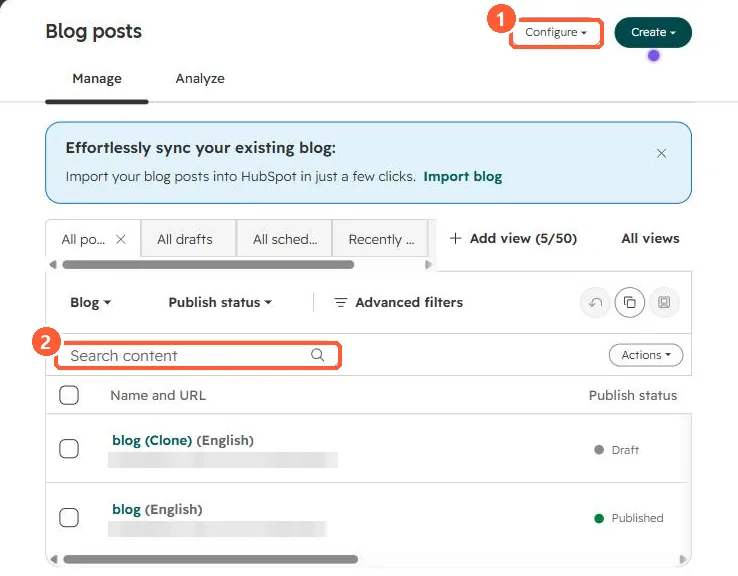Viewport: 738px width, 576px height.
Task: Select the All posts view tab
Action: [83, 240]
